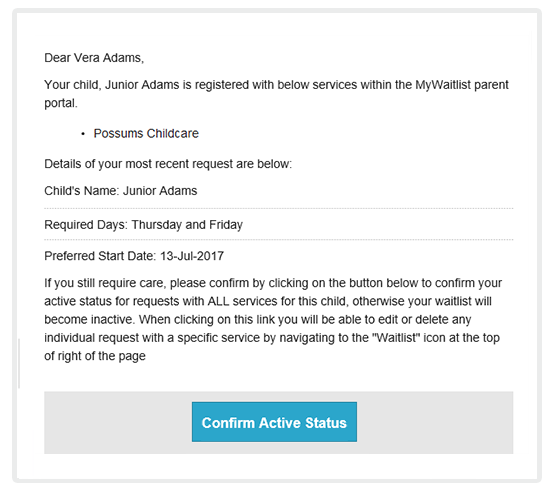Click the Required Days: Thursday and Friday line
Viewport: 555px width, 496px height.
(x=143, y=225)
